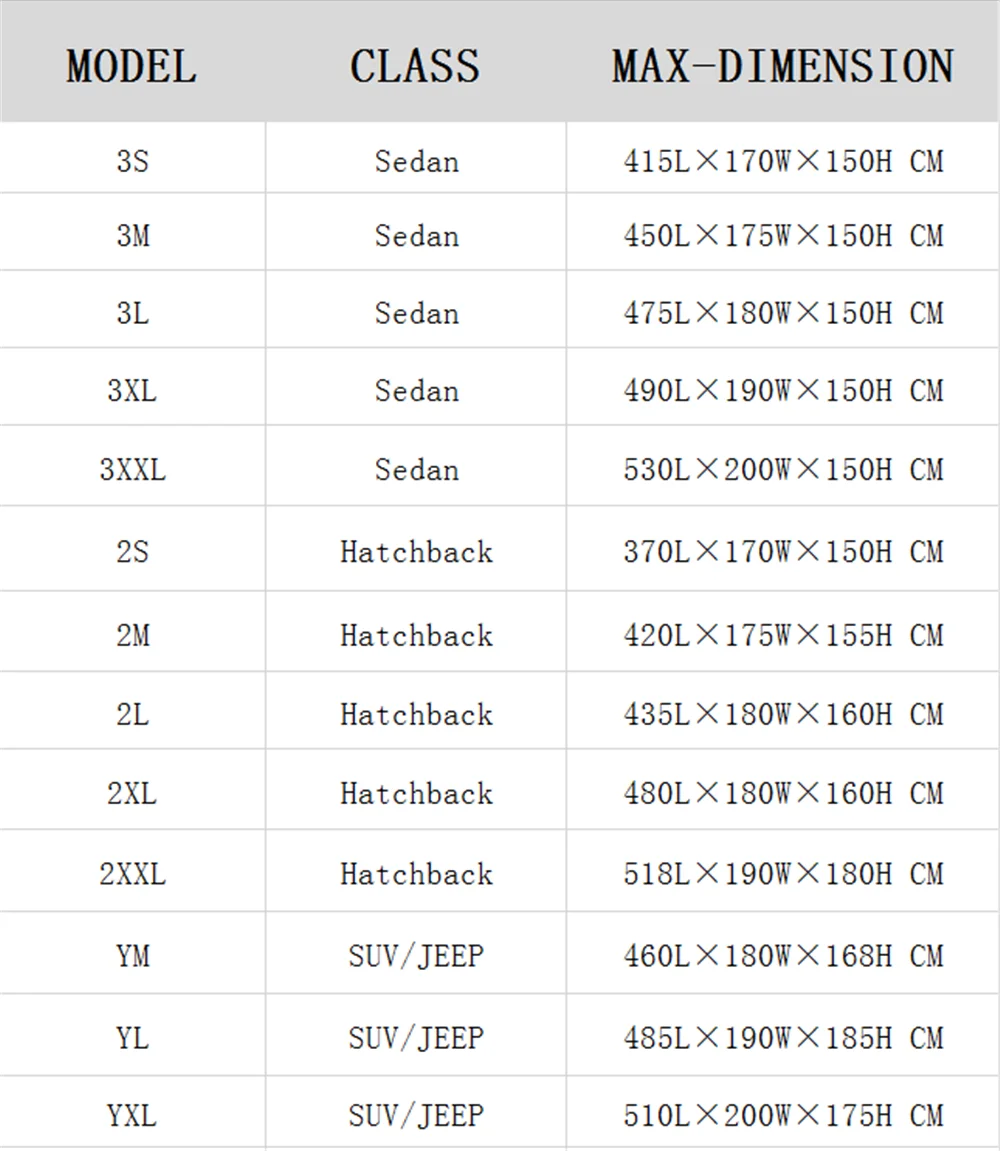Click the Hatchback class cell for 2L
Viewport: 1000px width, 1151px height.
tap(416, 714)
